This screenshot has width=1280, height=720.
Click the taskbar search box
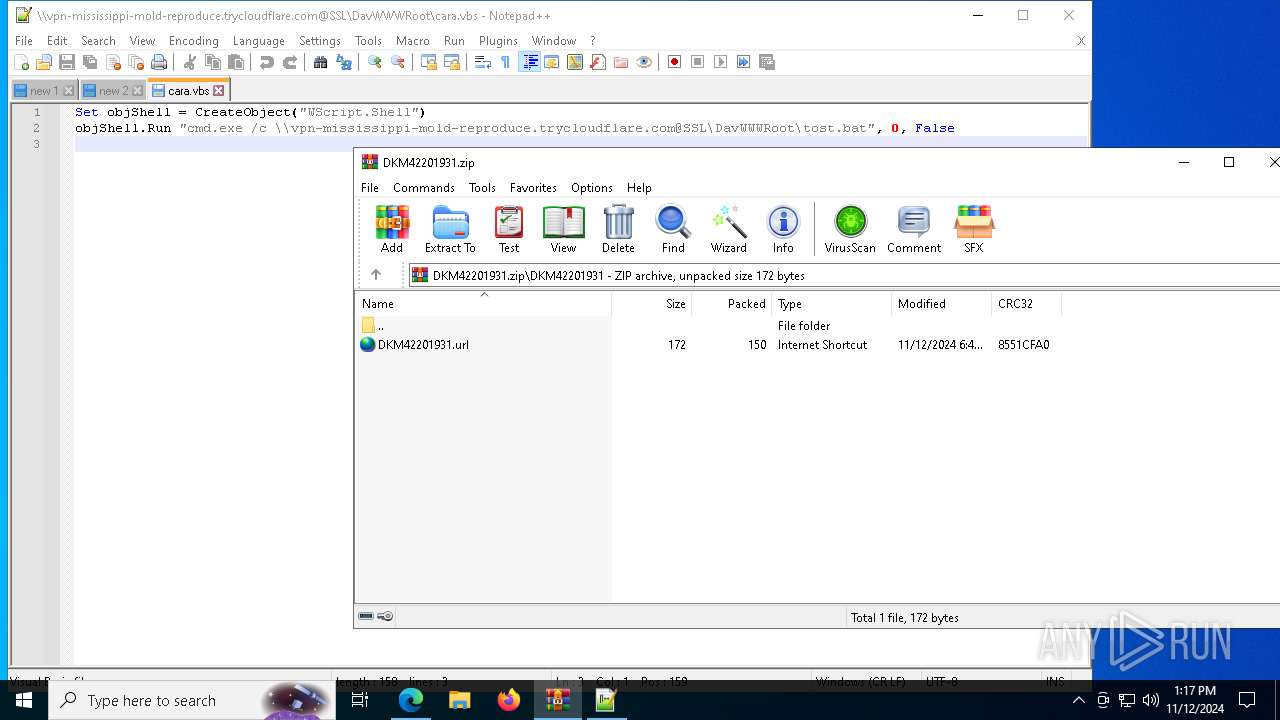tap(192, 700)
